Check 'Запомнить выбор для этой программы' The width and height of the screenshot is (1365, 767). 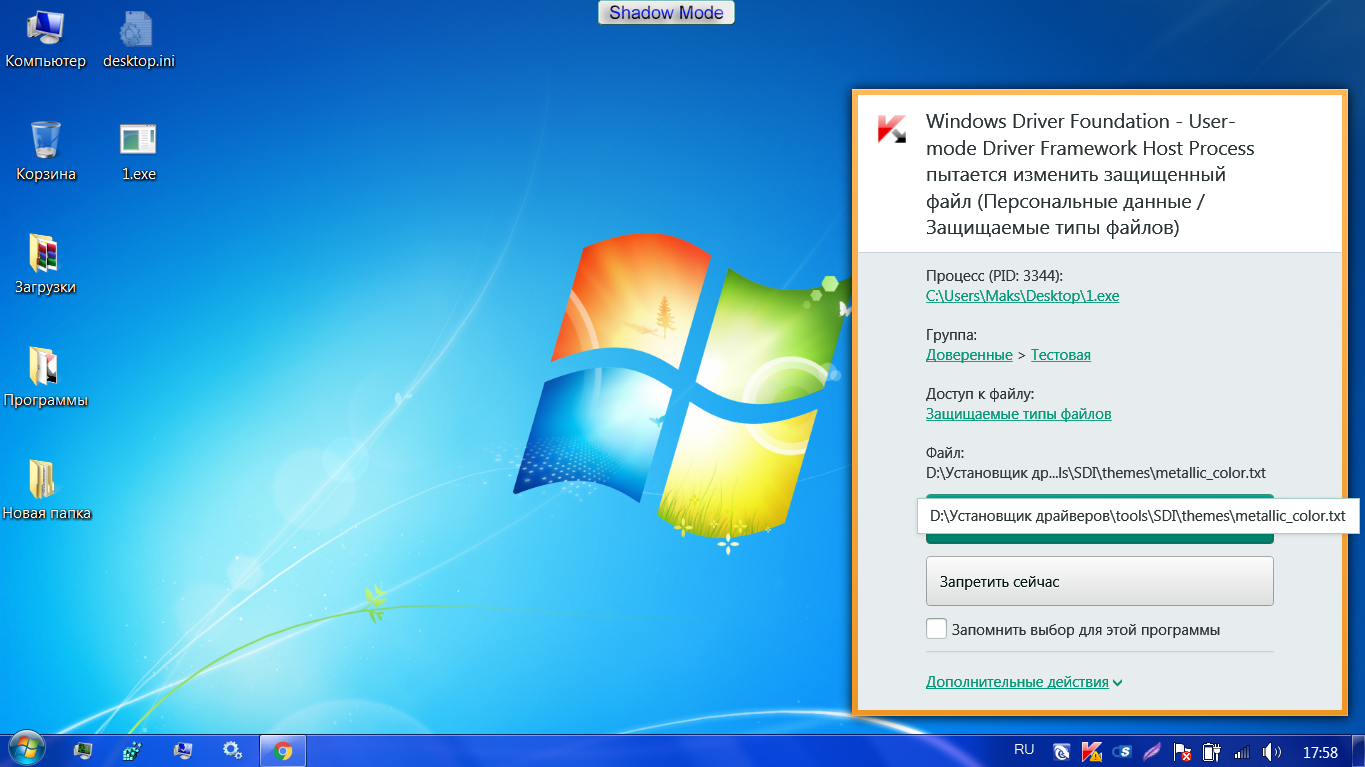(x=936, y=629)
